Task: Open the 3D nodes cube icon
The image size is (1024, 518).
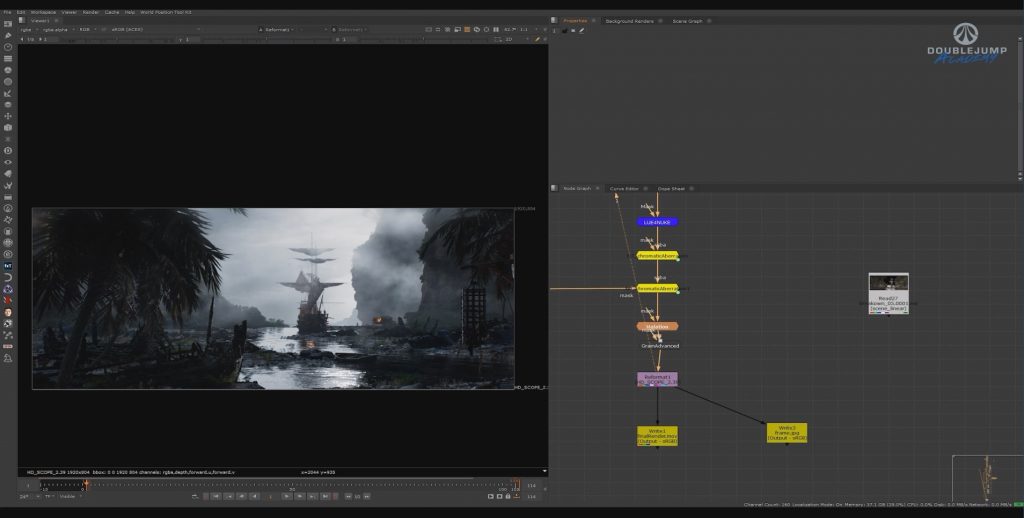Action: click(x=8, y=128)
